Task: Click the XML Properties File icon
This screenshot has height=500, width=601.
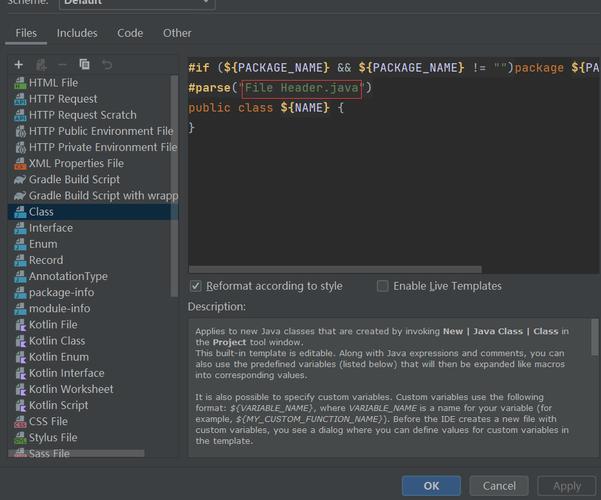Action: (x=20, y=163)
